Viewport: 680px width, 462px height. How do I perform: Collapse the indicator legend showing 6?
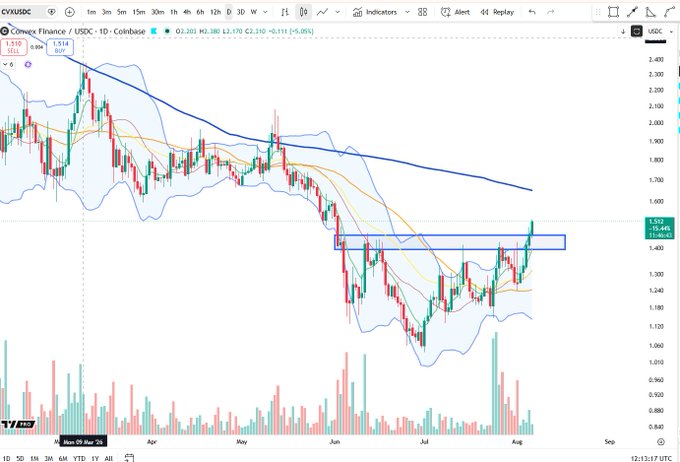pyautogui.click(x=8, y=65)
